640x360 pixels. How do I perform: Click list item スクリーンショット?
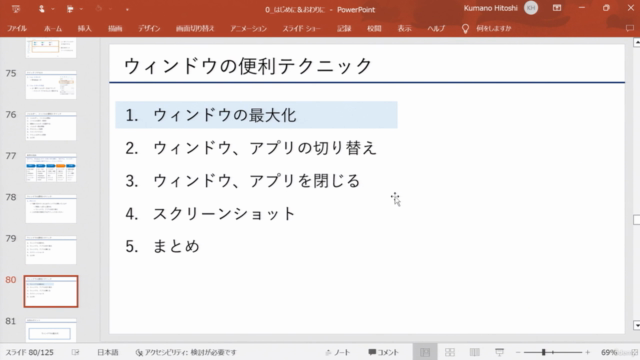(x=224, y=213)
